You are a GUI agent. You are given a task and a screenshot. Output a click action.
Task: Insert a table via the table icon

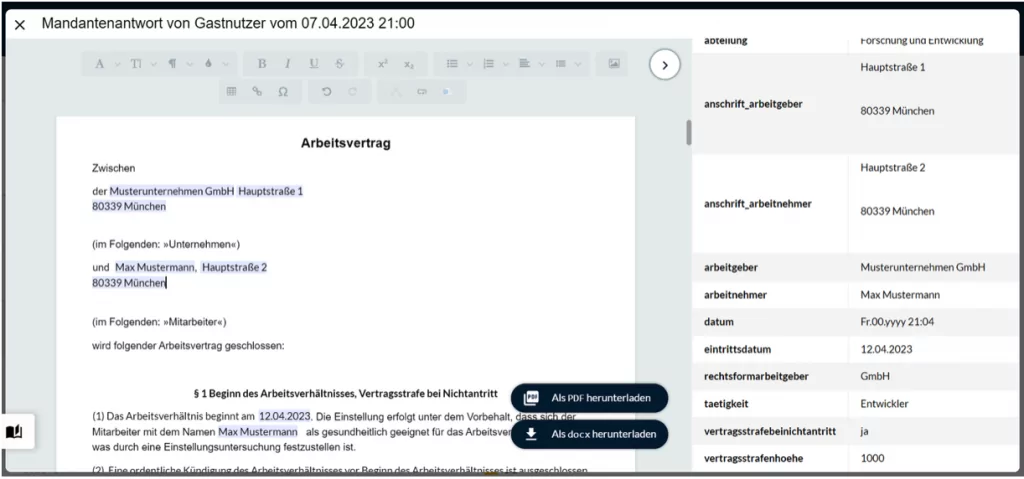tap(231, 91)
